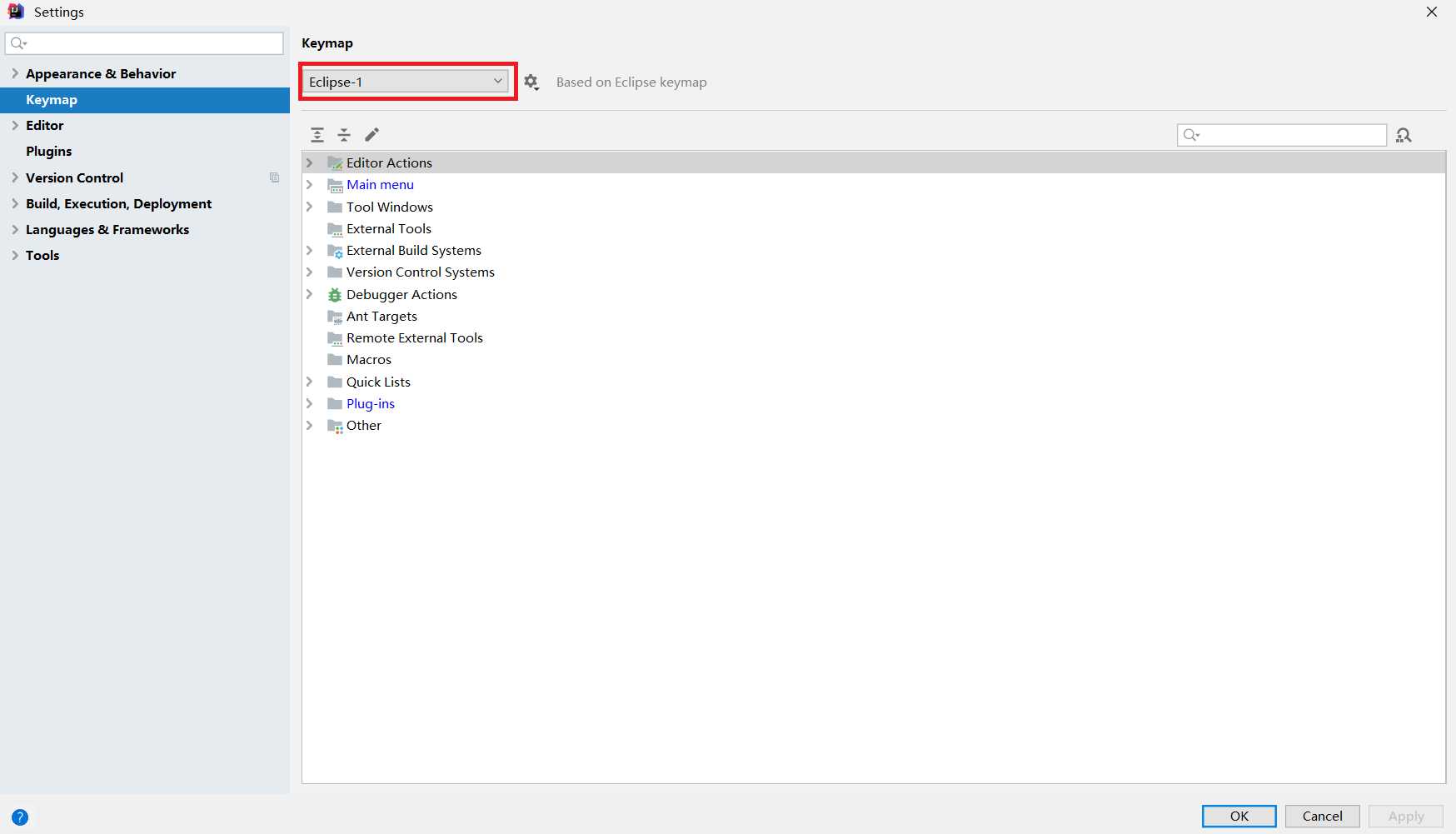Viewport: 1456px width, 834px height.
Task: Click the Remote External Tools folder icon
Action: click(x=335, y=338)
